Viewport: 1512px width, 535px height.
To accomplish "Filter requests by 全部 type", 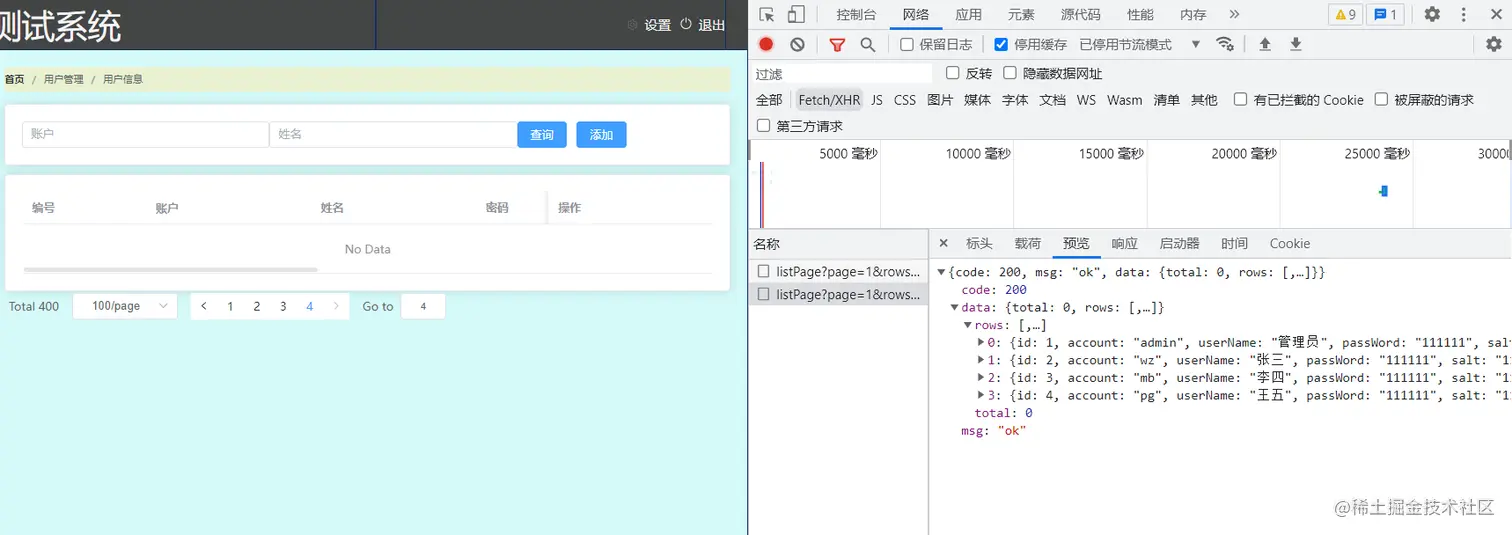I will [x=769, y=100].
